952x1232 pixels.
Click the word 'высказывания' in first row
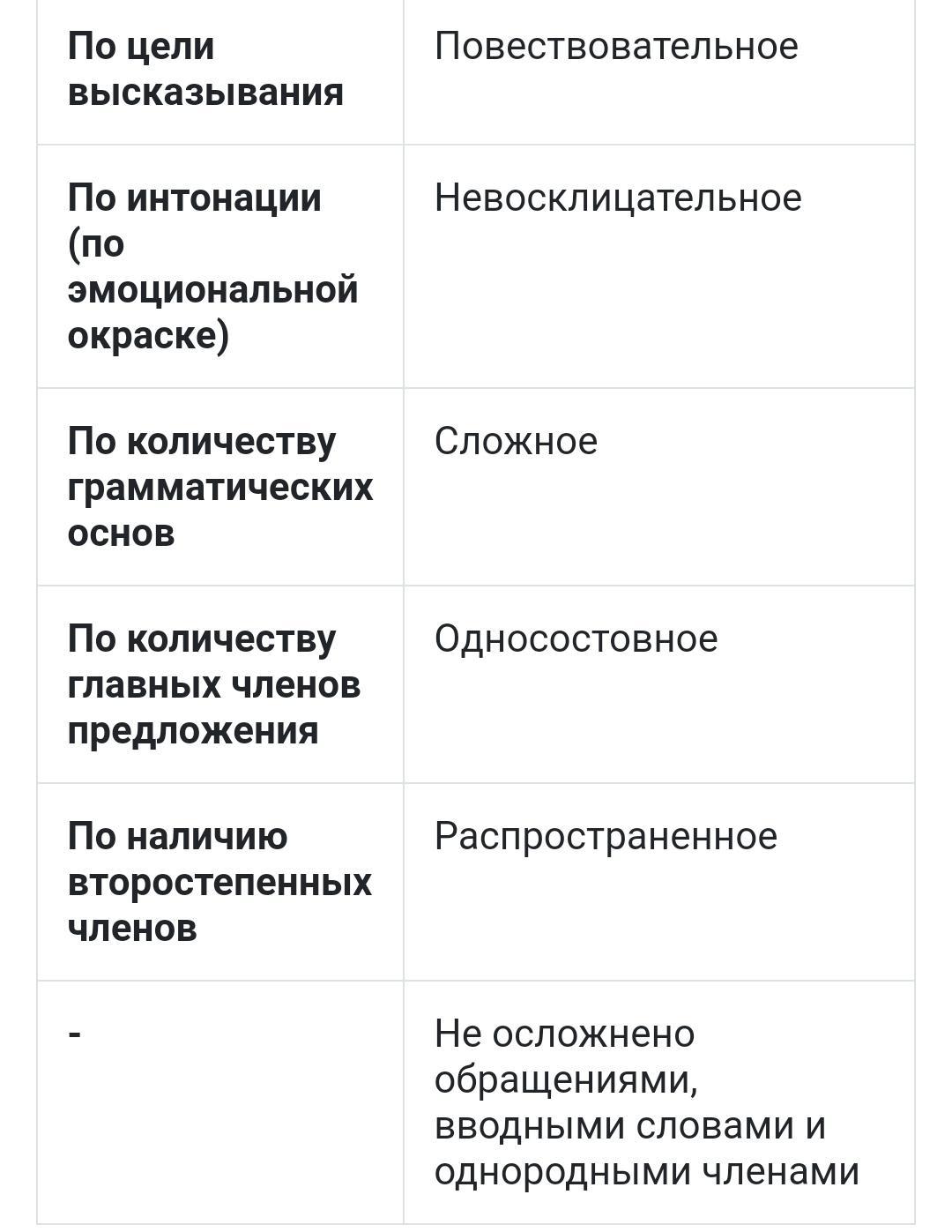tap(205, 92)
